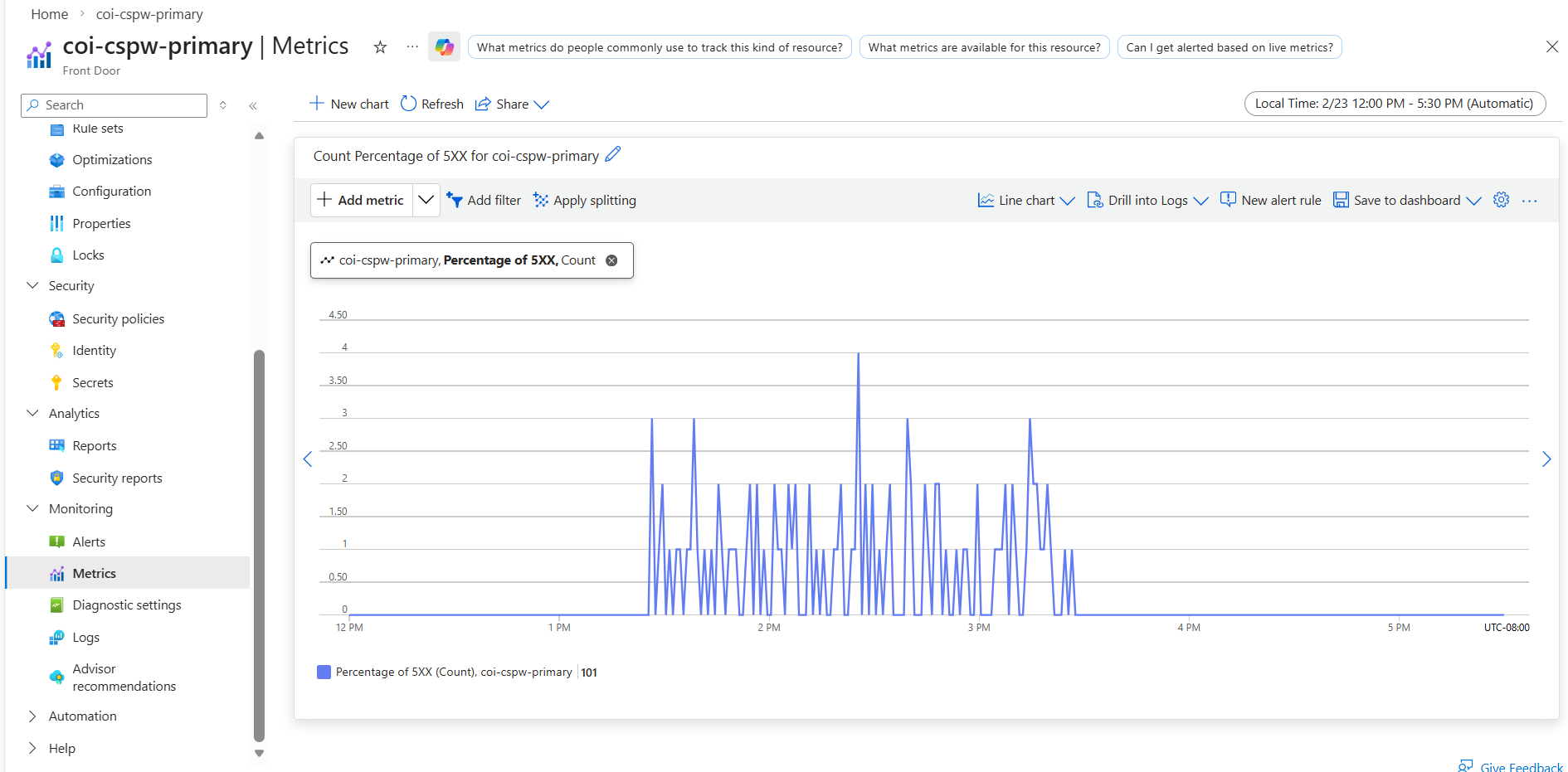Click sidebar scroll down arrow
This screenshot has width=1568, height=772.
[x=259, y=753]
